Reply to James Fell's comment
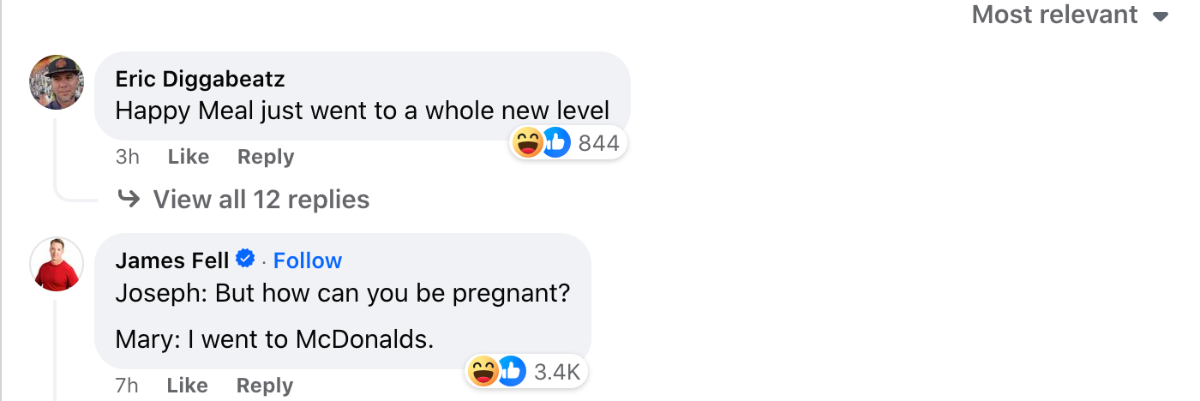The width and height of the screenshot is (1200, 401). coord(265,386)
